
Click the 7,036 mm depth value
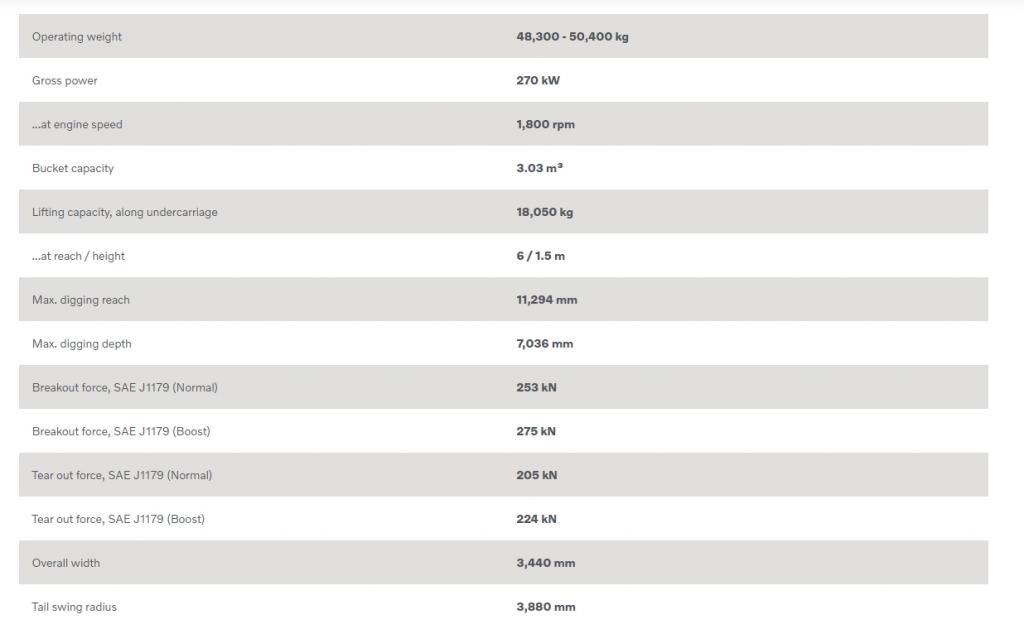pyautogui.click(x=544, y=343)
